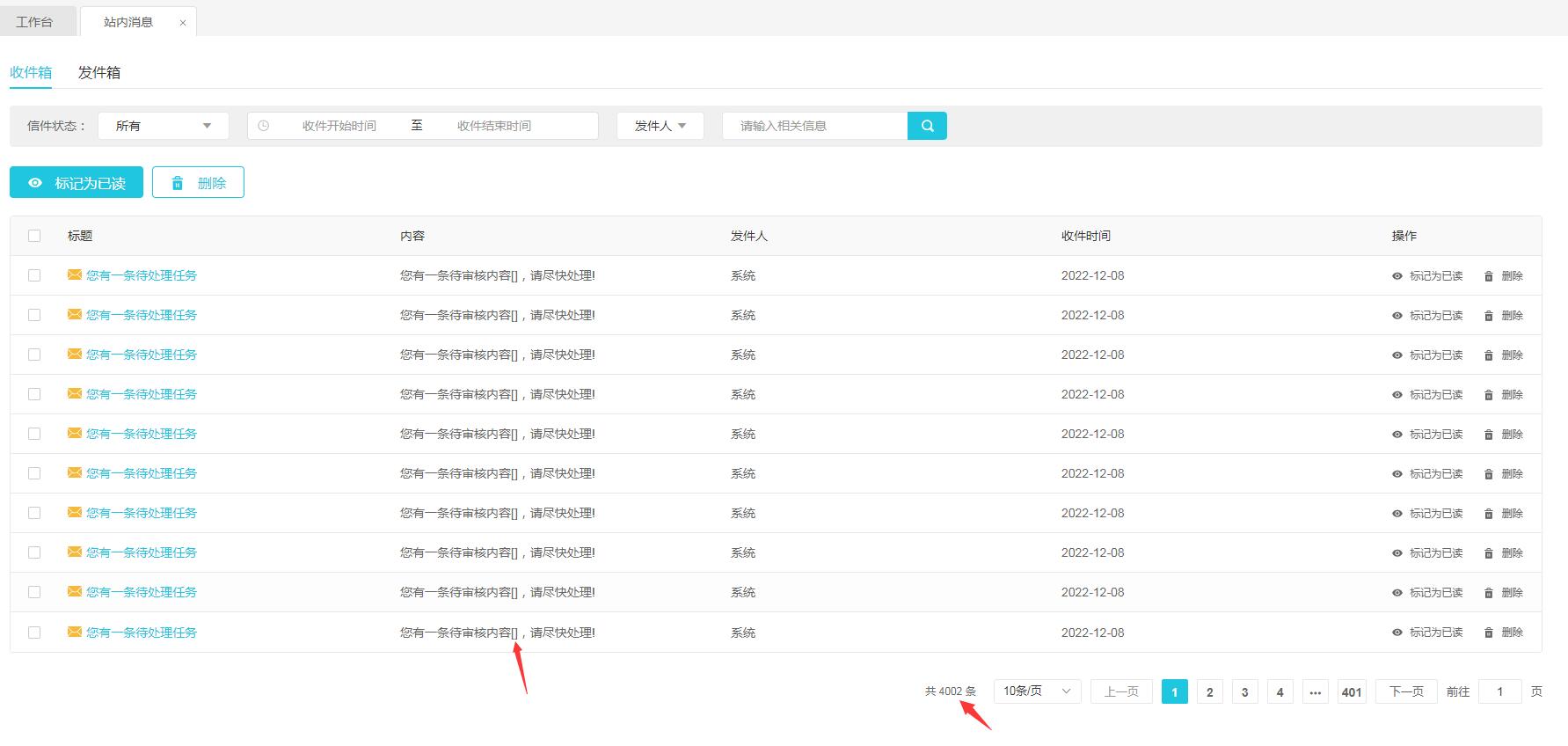Click trash delete icon in first row
Screen dimensions: 1568x746
click(x=1488, y=276)
